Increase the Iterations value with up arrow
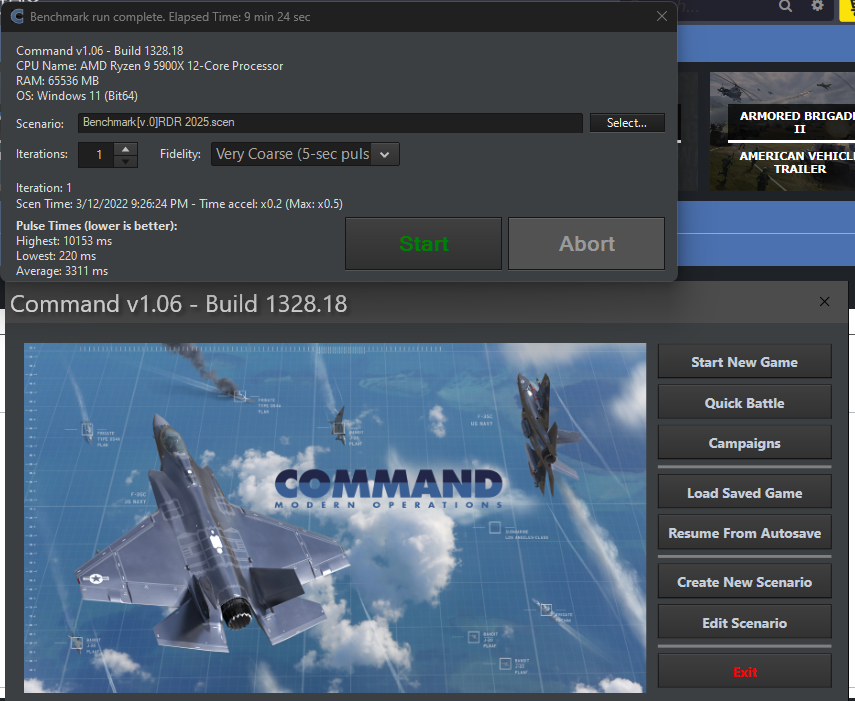 click(125, 148)
